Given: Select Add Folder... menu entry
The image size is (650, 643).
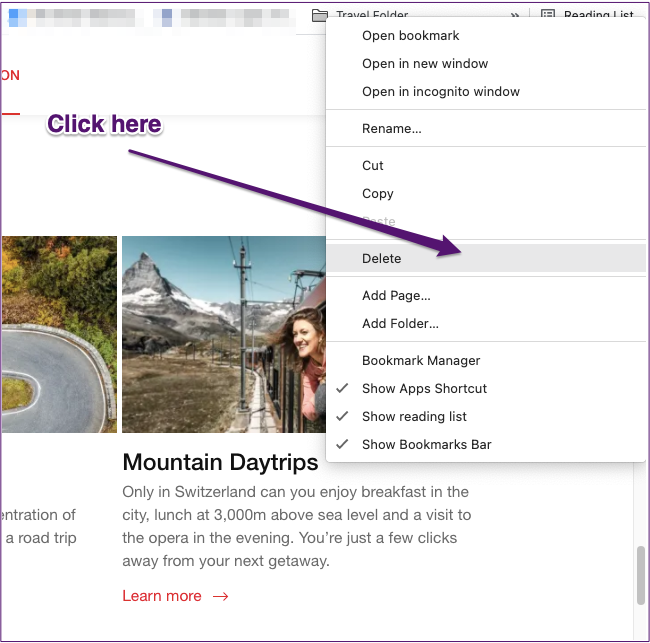Looking at the screenshot, I should pyautogui.click(x=486, y=323).
